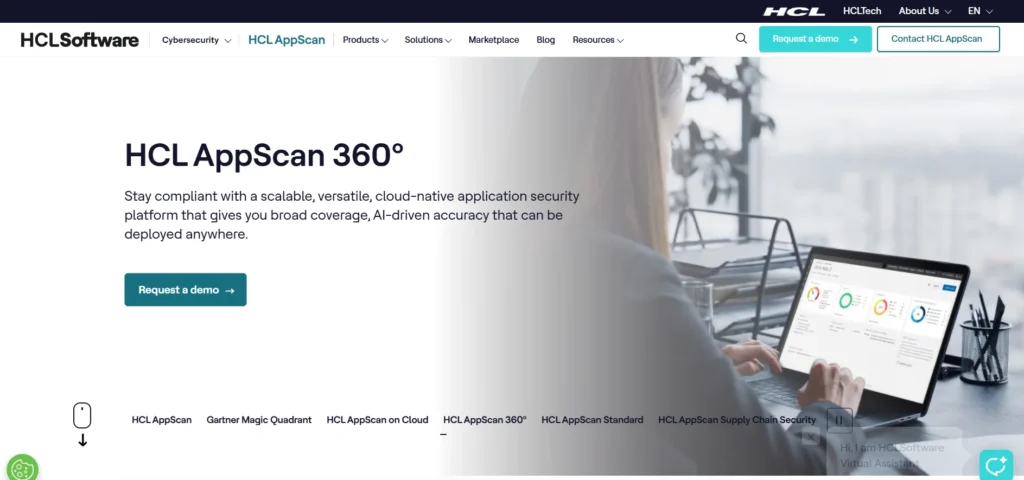Select HCL AppScan Supply Chain Security tab

click(x=737, y=420)
